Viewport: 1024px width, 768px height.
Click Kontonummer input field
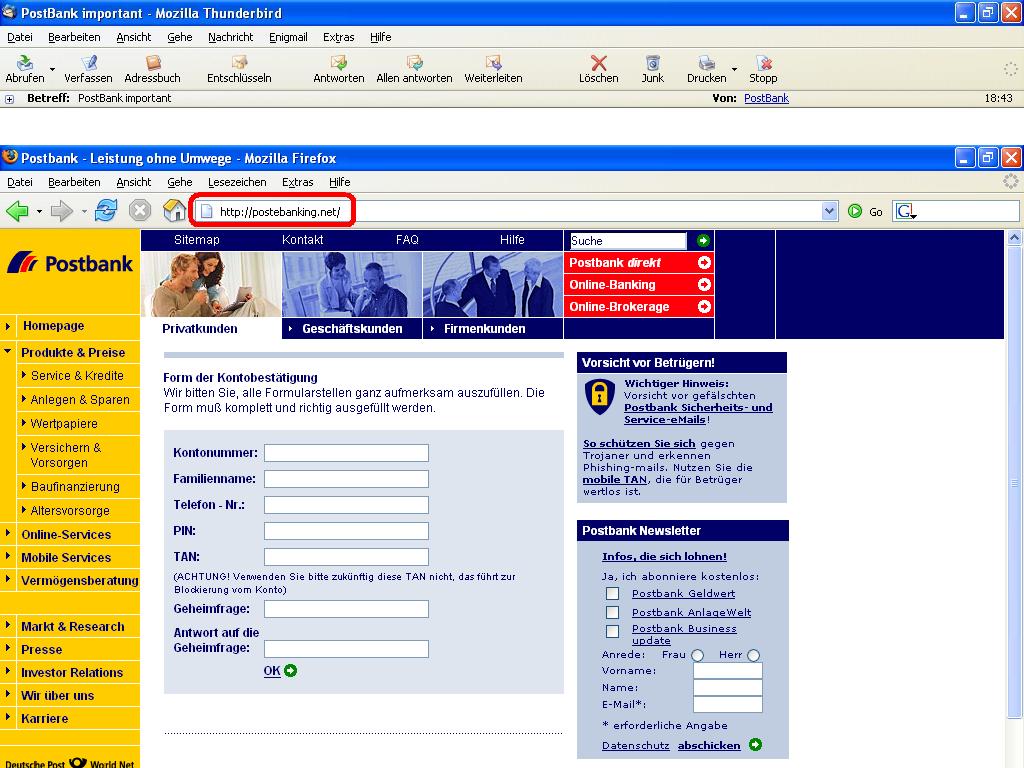[x=346, y=453]
